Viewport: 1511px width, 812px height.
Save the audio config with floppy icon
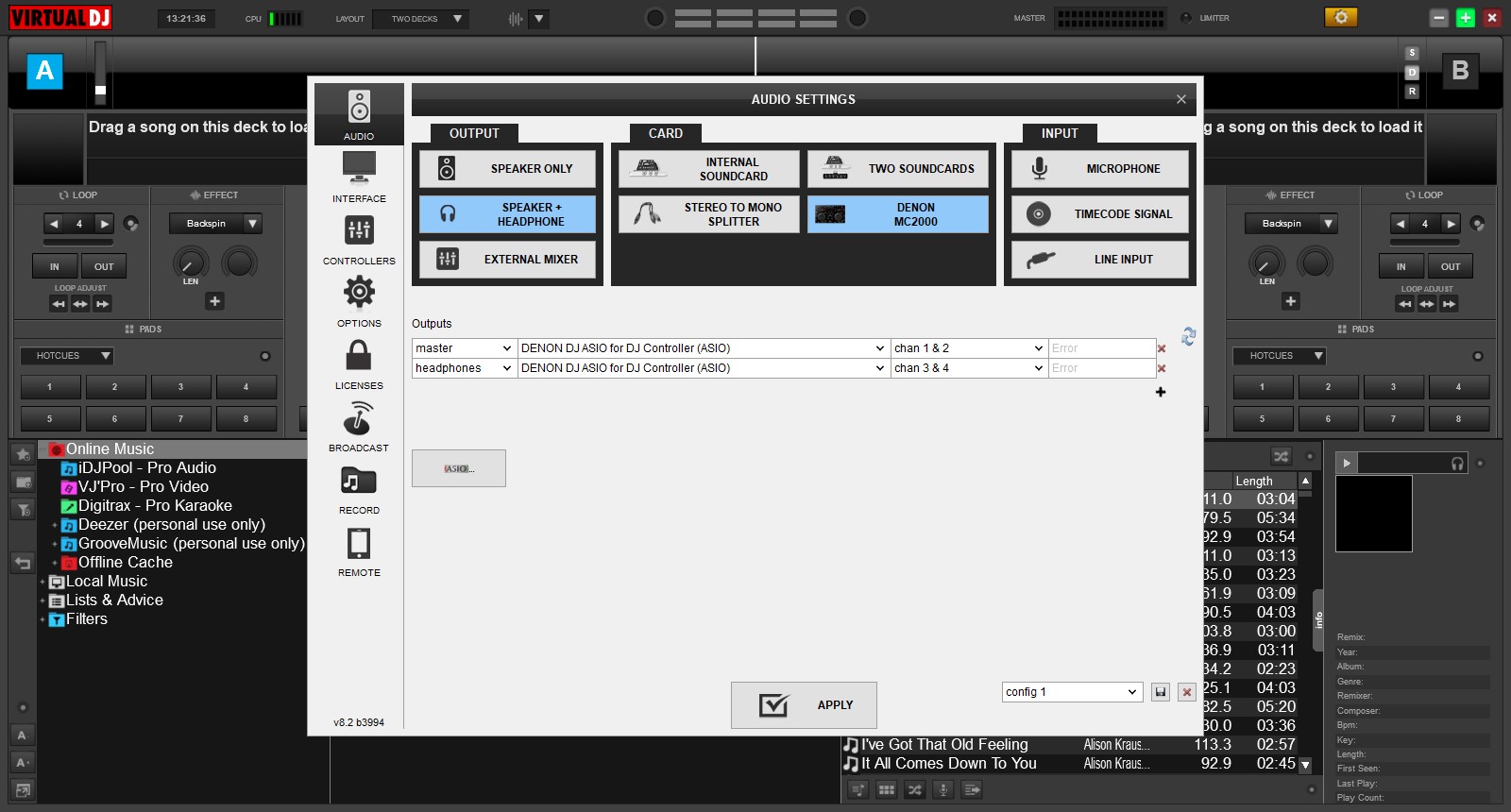[1161, 692]
